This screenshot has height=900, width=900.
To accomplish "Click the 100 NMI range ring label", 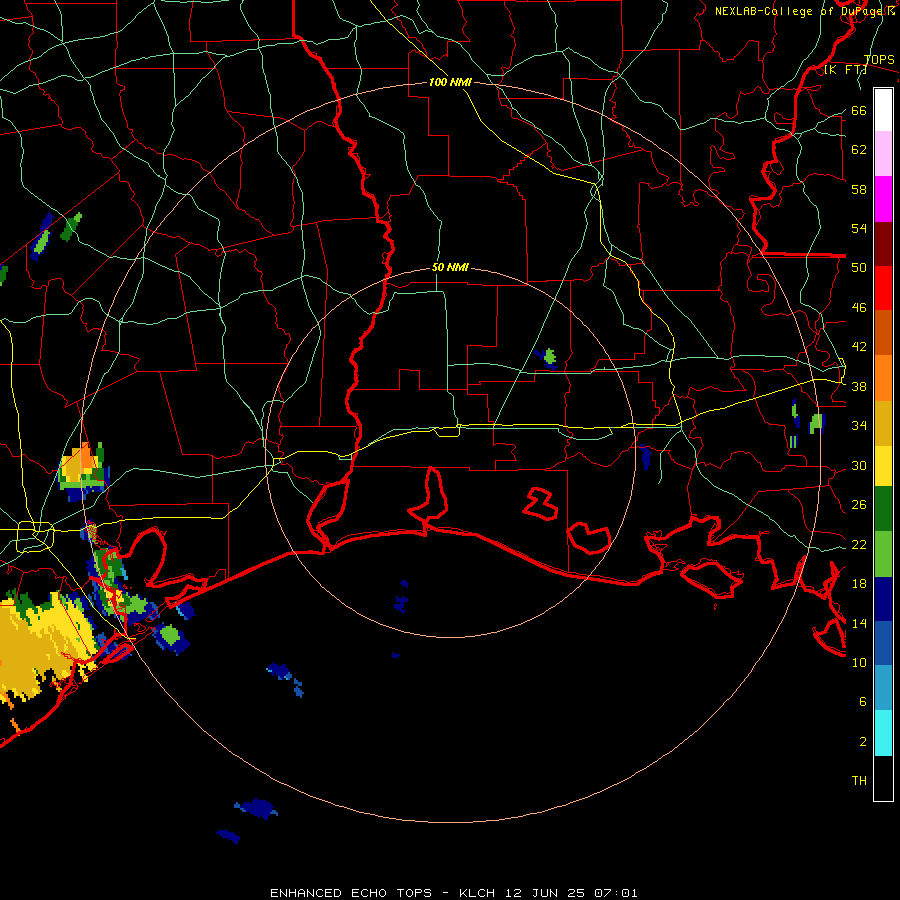I will pyautogui.click(x=450, y=83).
